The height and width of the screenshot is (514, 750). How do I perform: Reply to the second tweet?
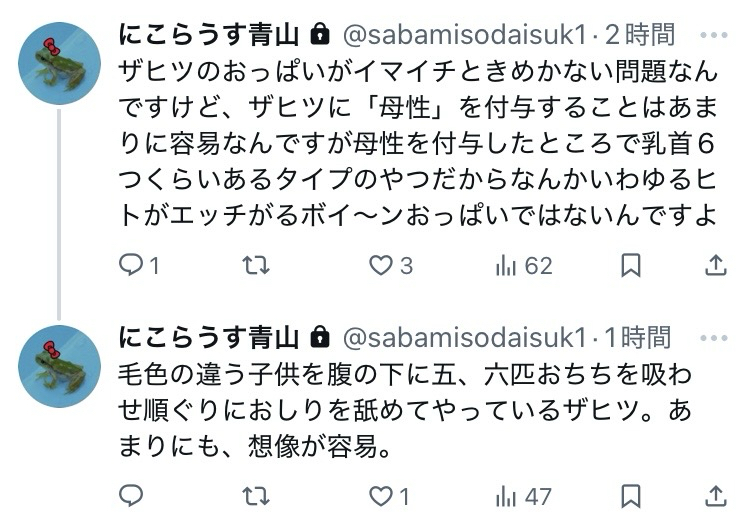pyautogui.click(x=132, y=495)
